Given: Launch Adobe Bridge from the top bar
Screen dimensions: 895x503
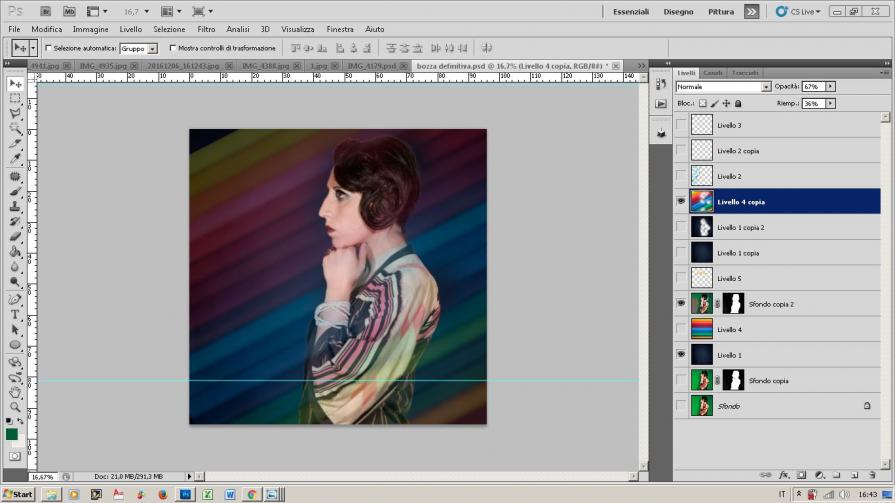Looking at the screenshot, I should click(x=47, y=11).
